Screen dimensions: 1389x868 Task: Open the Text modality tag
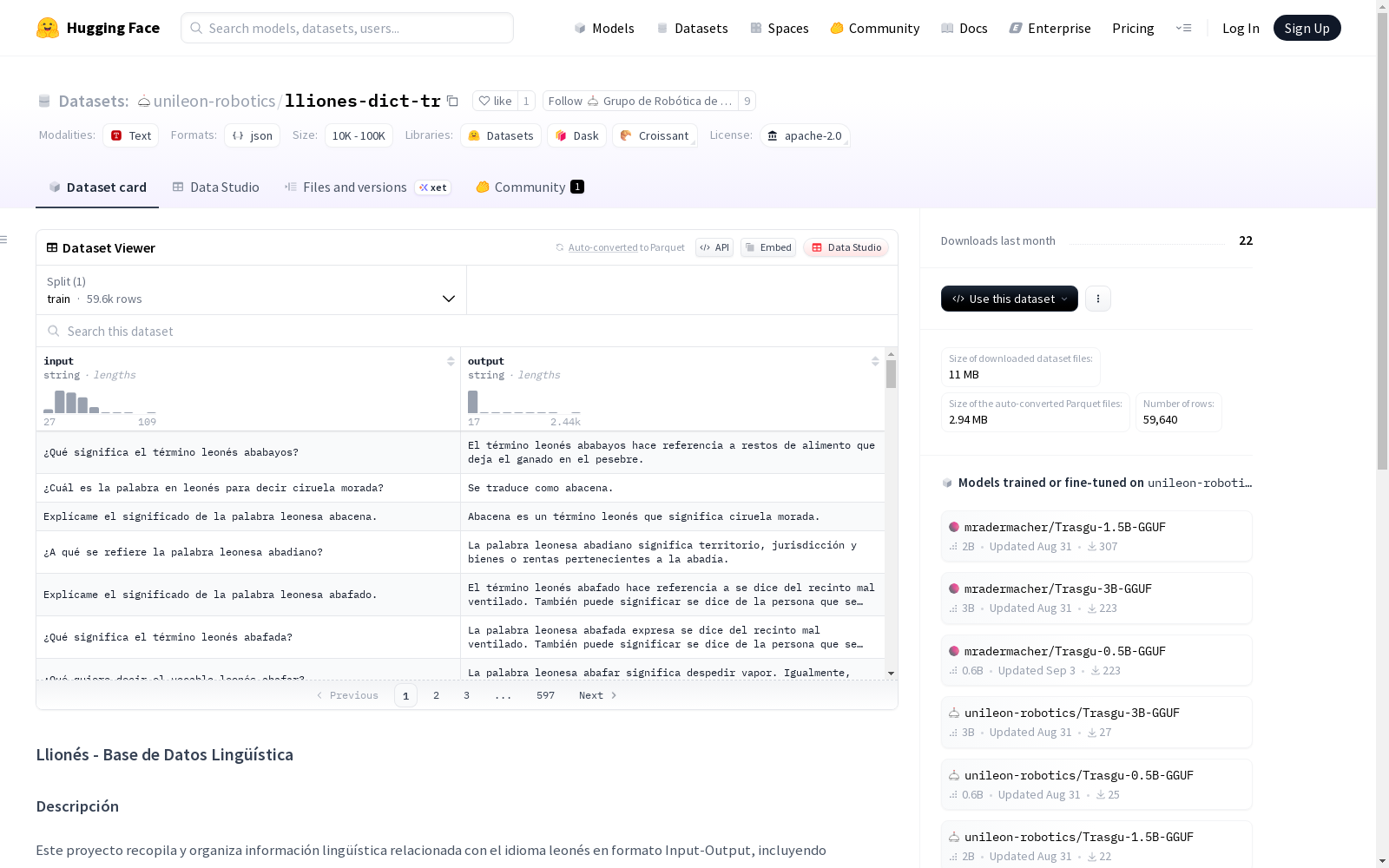coord(131,135)
